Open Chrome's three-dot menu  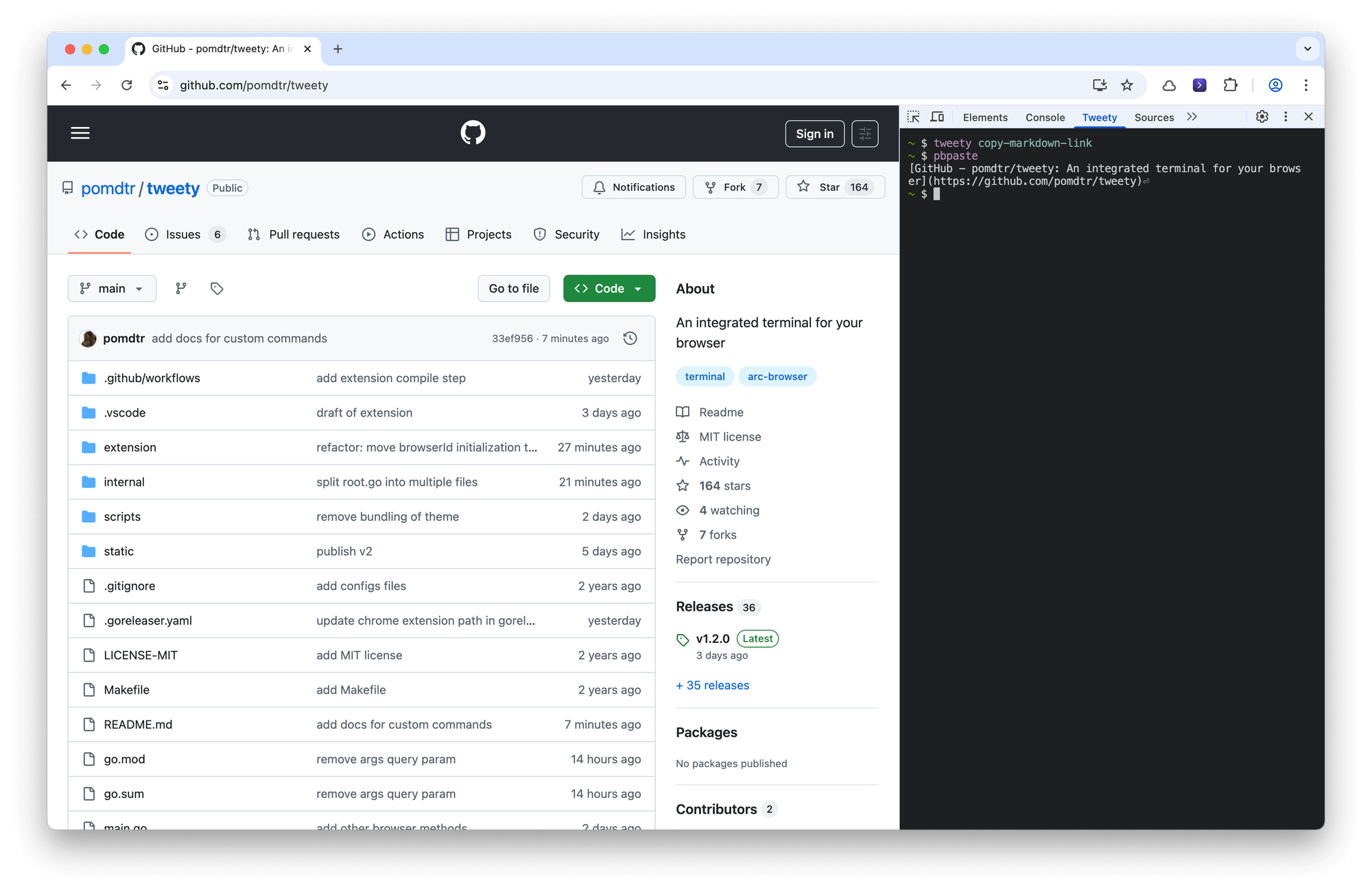coord(1306,85)
